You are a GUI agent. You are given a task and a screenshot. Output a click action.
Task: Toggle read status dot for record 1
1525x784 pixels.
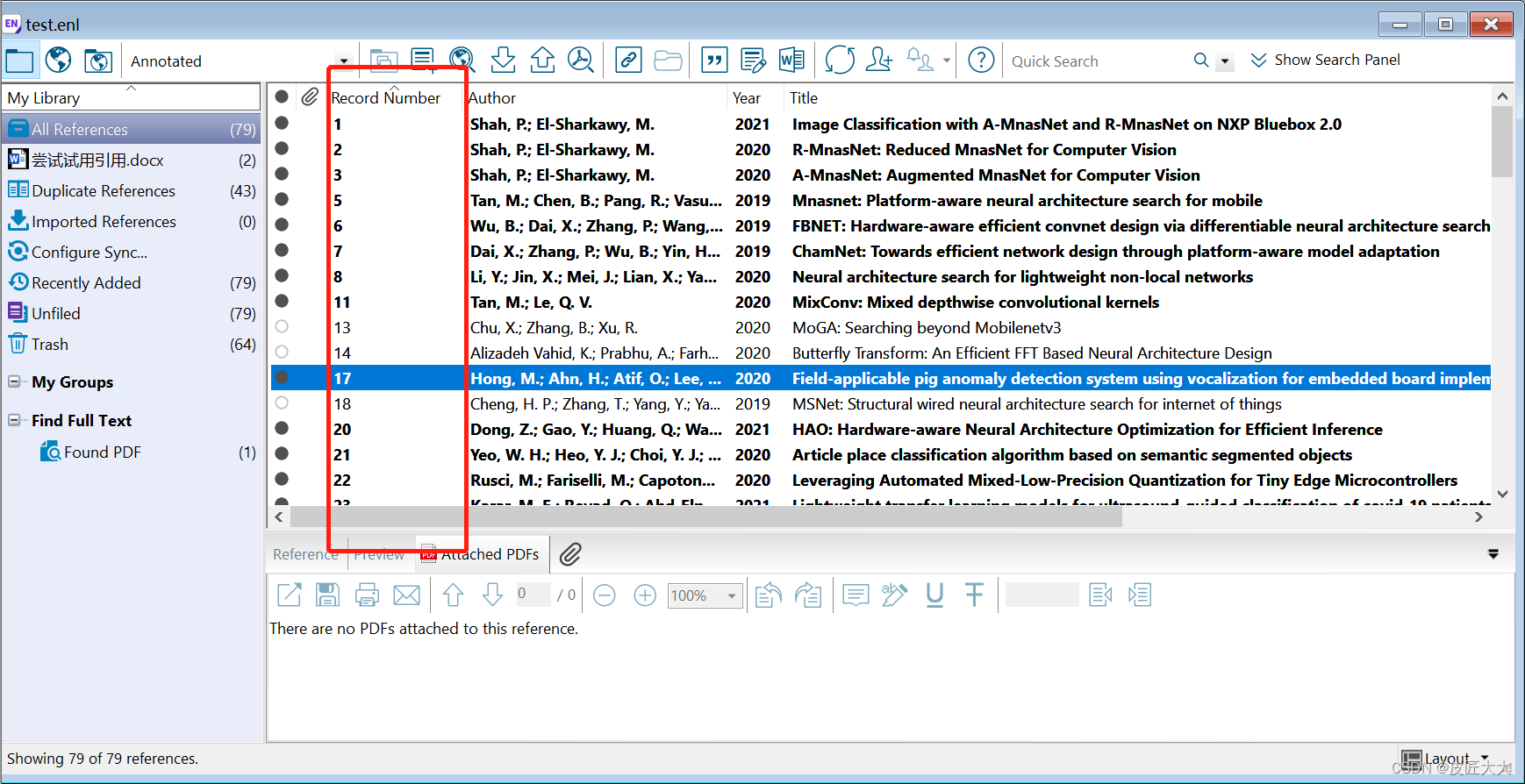pos(282,123)
